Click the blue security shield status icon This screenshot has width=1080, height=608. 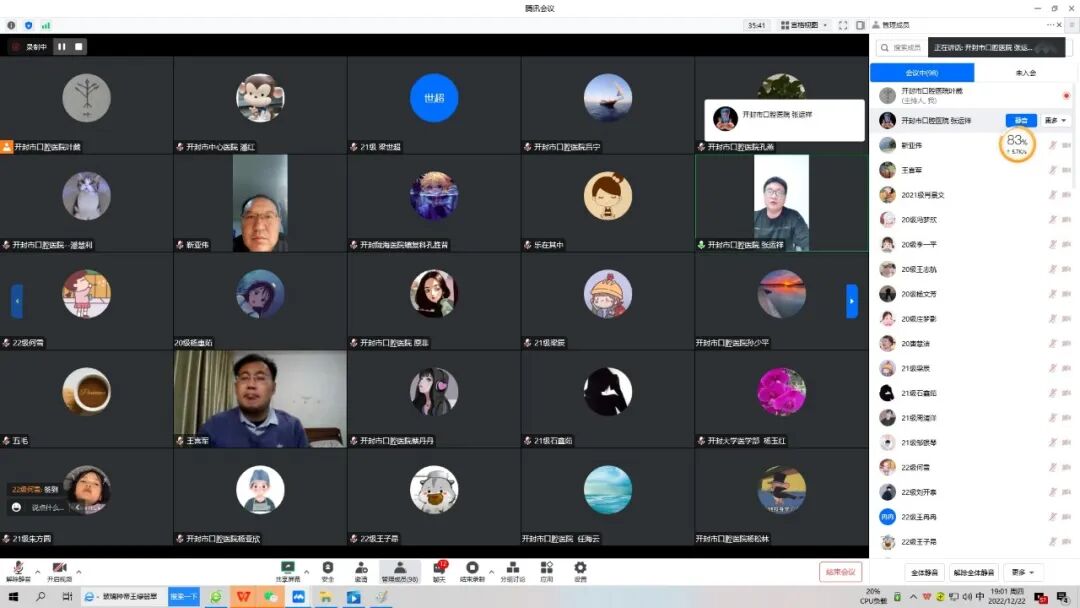pyautogui.click(x=28, y=25)
